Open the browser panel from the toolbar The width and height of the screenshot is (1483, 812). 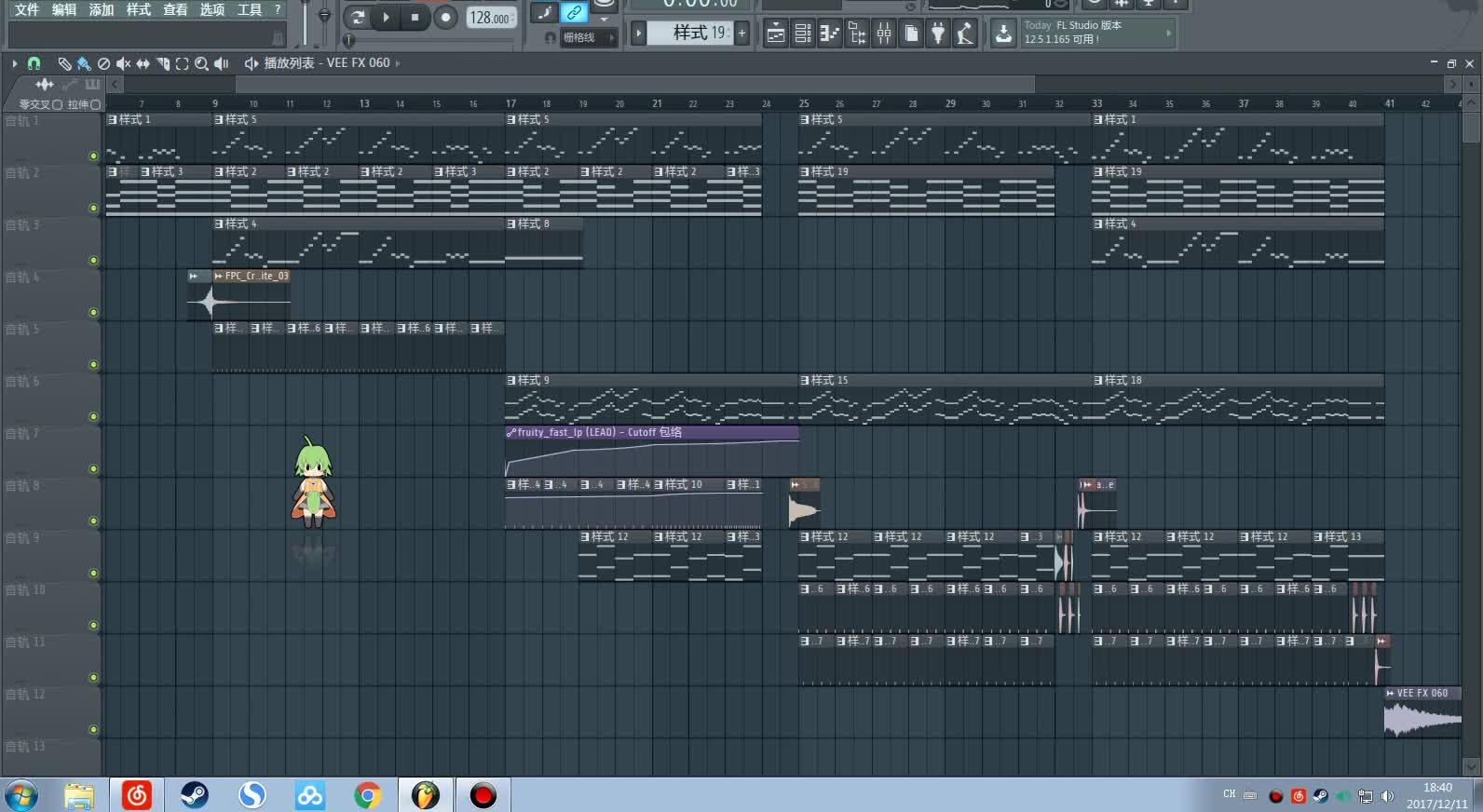tap(857, 35)
